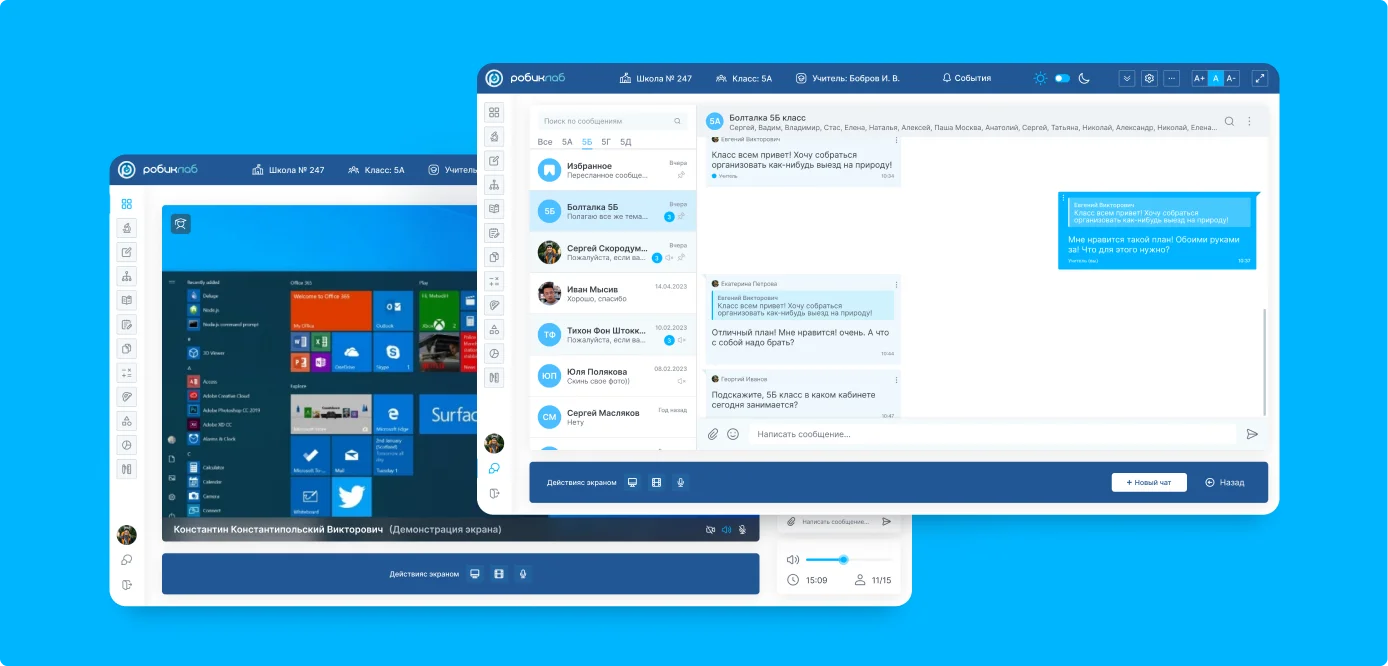This screenshot has width=1388, height=666.
Task: Expand the double-chevron dropdown in top bar
Action: point(1127,78)
